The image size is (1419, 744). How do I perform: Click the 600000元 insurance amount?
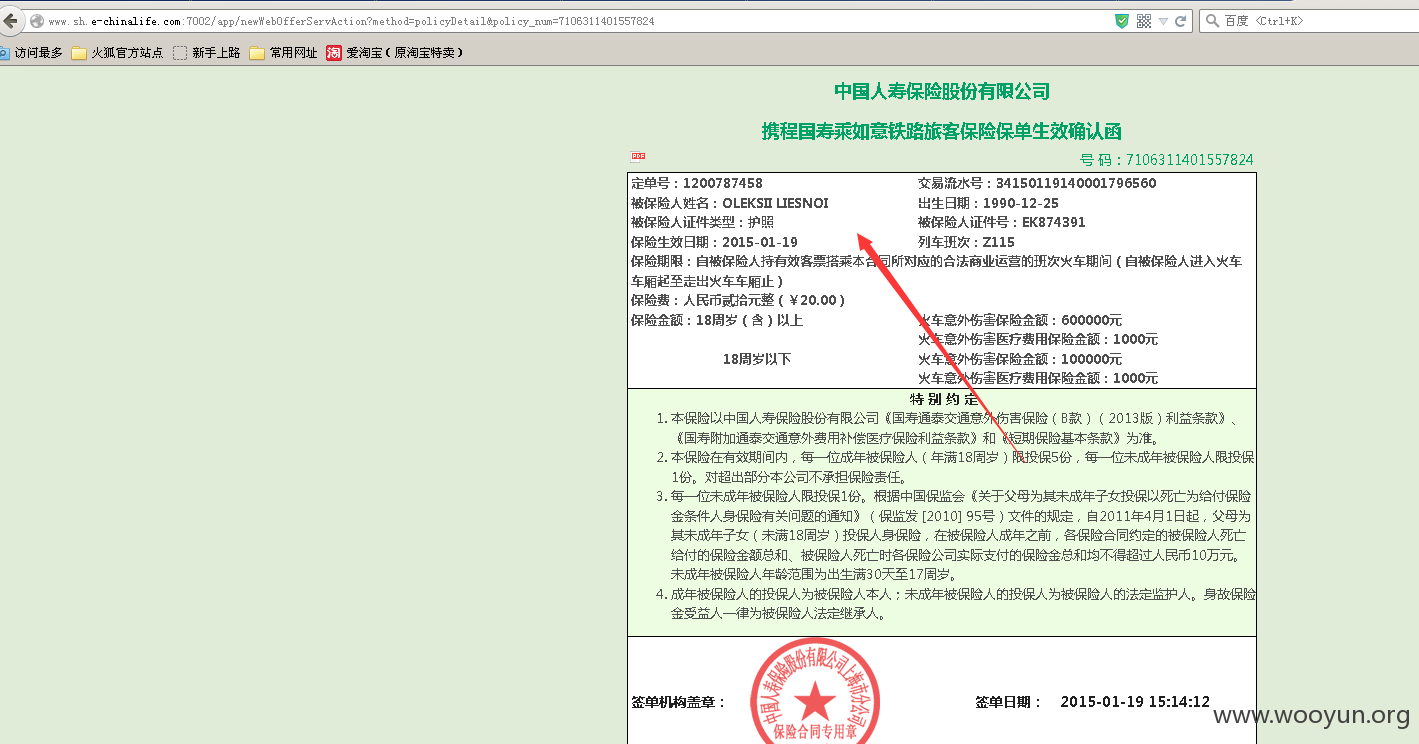pyautogui.click(x=1092, y=320)
